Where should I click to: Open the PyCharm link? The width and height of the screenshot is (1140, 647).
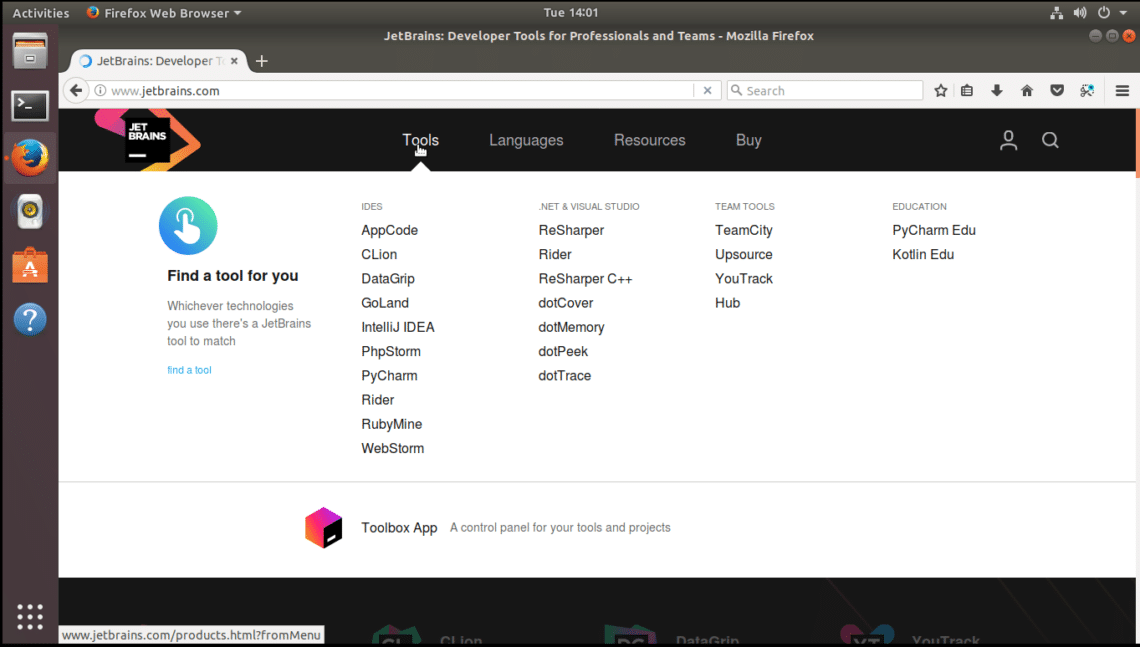pyautogui.click(x=389, y=376)
